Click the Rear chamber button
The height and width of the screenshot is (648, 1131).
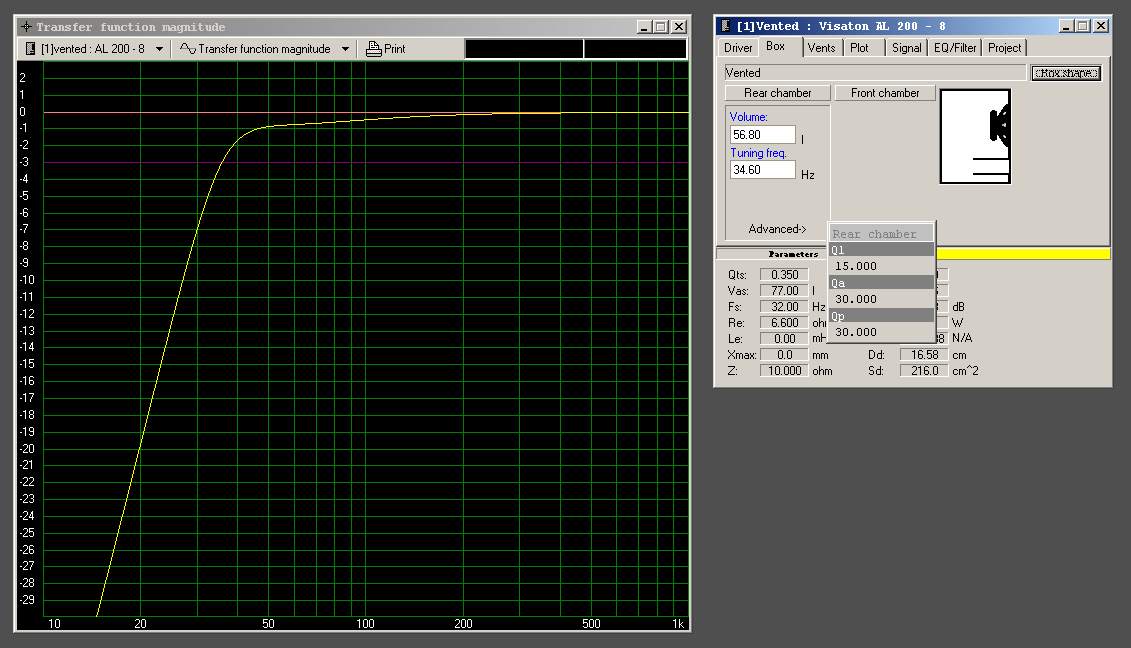pos(778,93)
